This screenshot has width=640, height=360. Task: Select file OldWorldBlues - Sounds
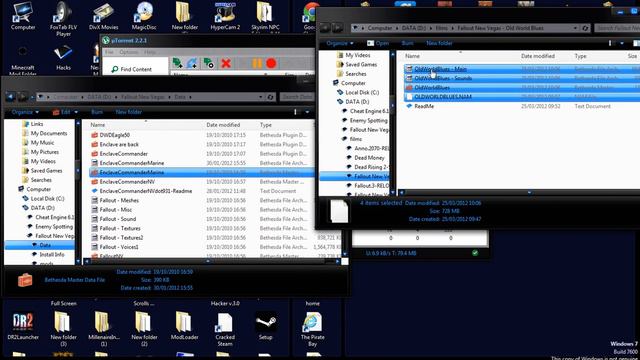click(x=443, y=78)
